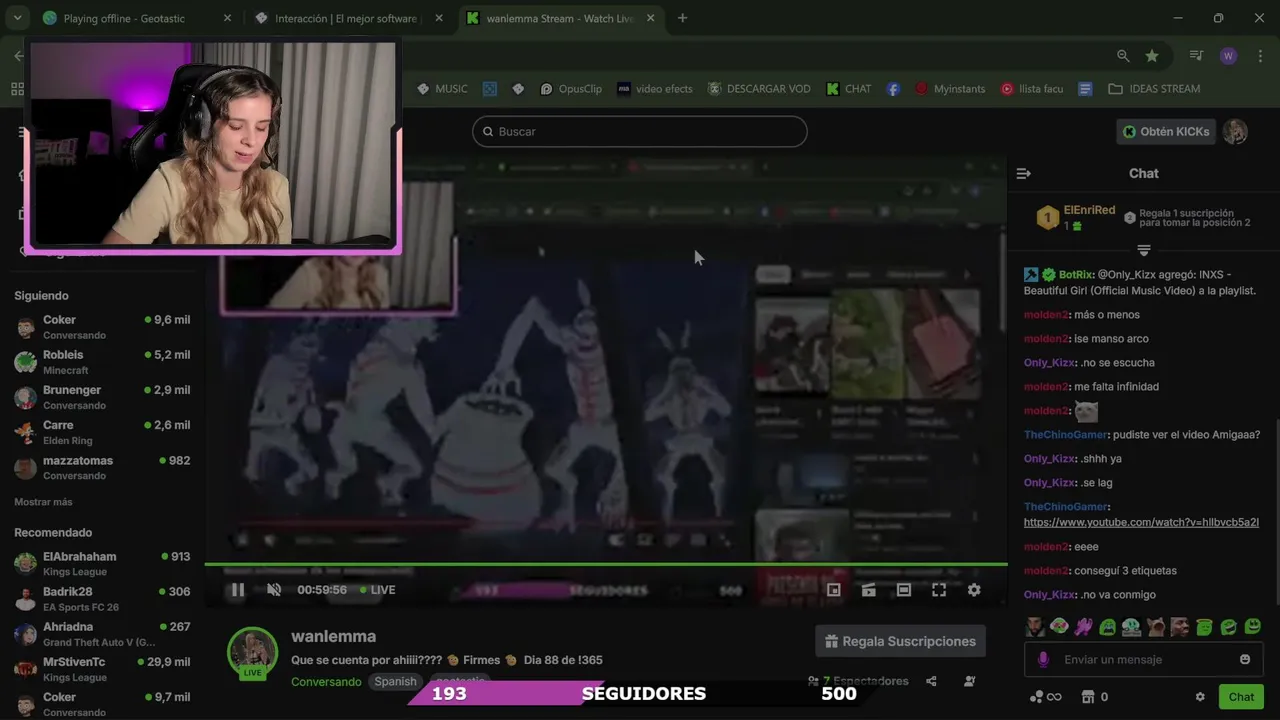Open chat settings gear beside Chat button
Viewport: 1280px width, 720px height.
pyautogui.click(x=1200, y=697)
